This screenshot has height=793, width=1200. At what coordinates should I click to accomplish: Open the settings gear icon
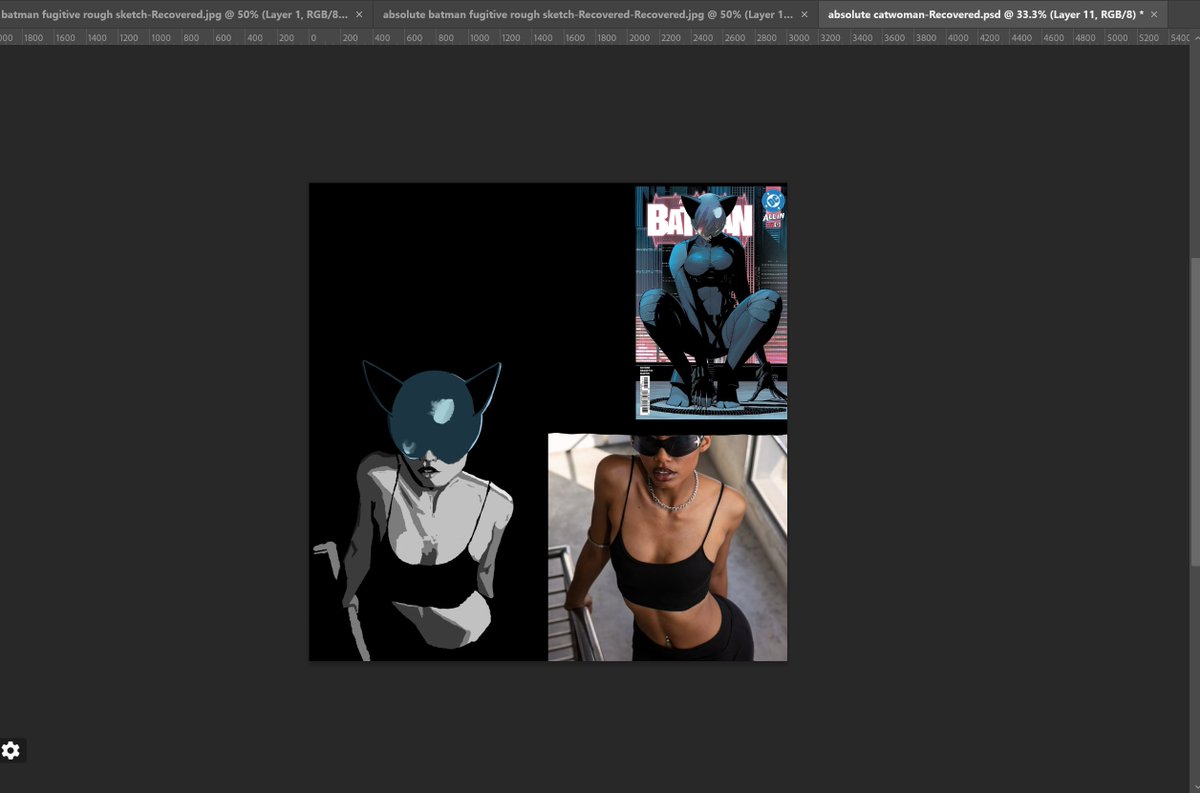click(11, 750)
